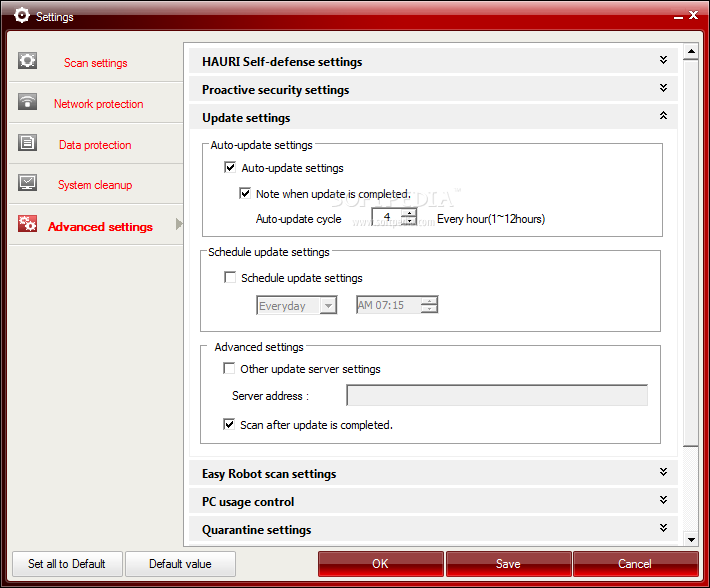Collapse the Update settings section

click(x=433, y=117)
